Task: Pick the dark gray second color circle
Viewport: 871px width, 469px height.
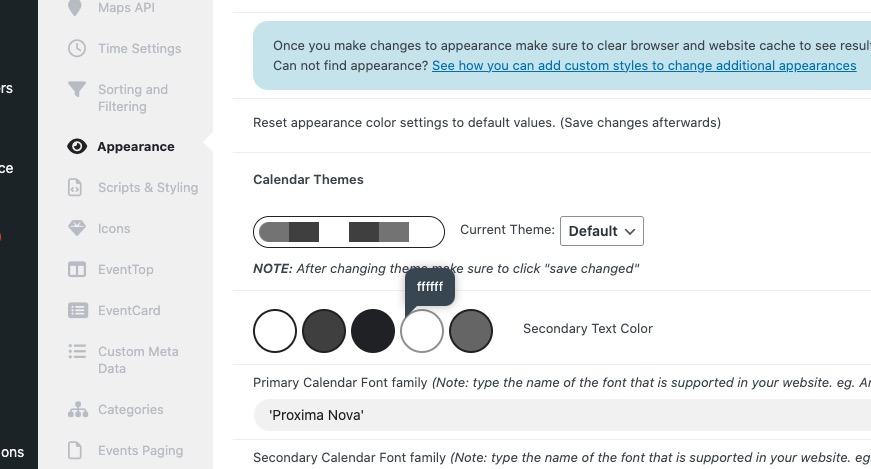Action: click(x=324, y=331)
